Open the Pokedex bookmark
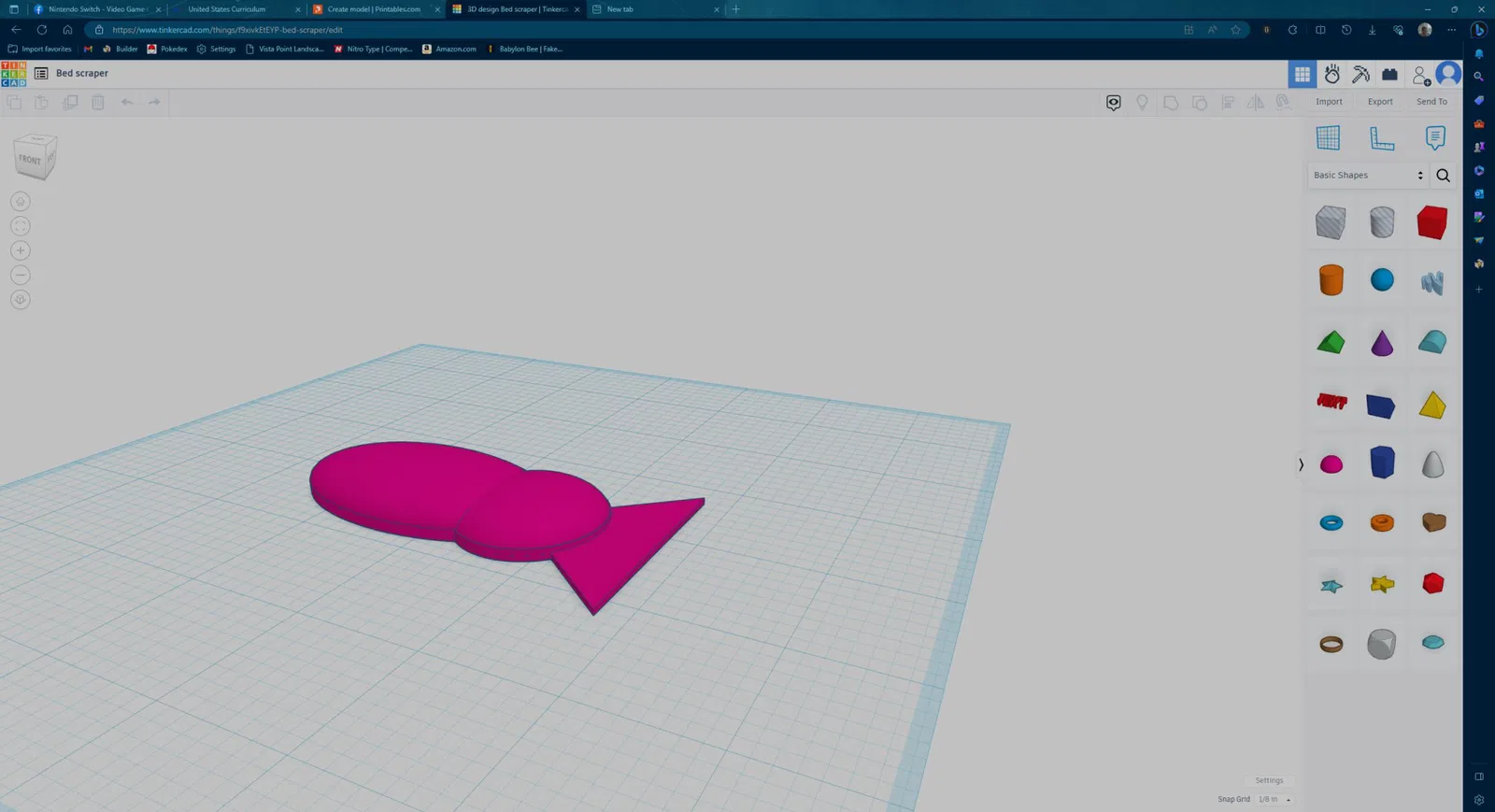 167,49
